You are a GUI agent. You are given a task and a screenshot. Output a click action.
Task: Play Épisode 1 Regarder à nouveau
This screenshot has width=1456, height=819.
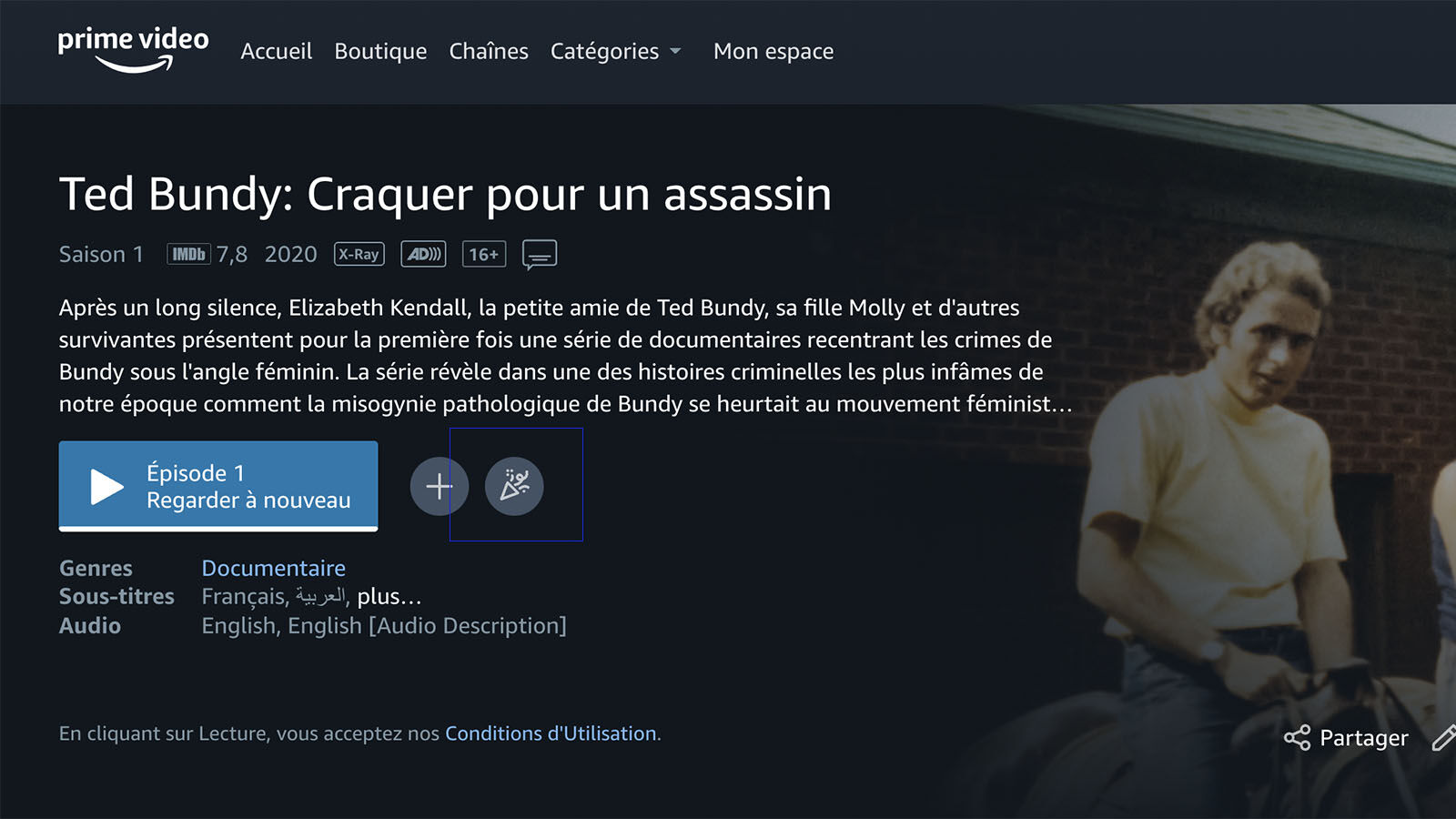pos(218,486)
